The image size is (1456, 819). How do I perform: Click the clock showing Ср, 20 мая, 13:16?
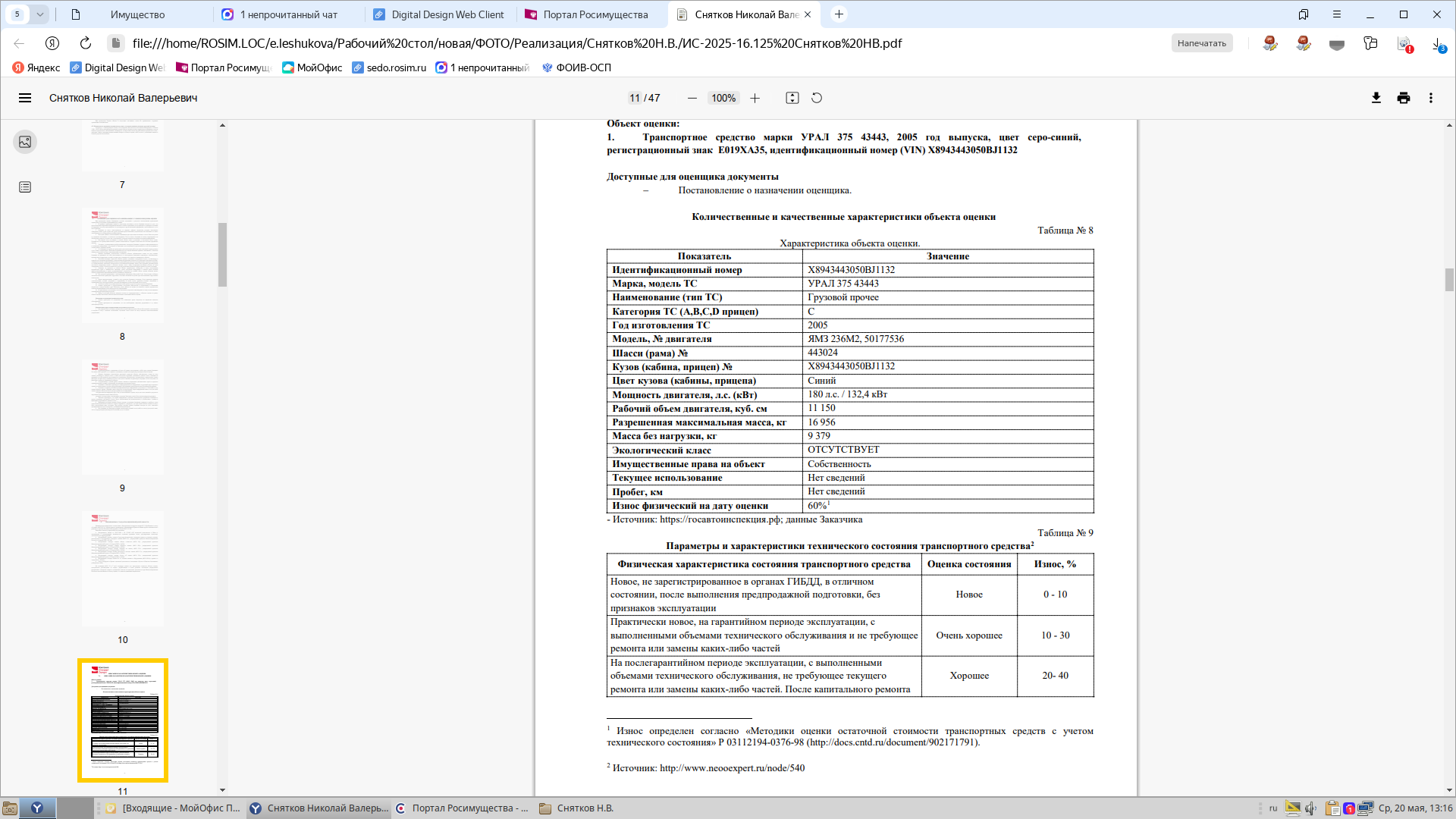click(1415, 808)
